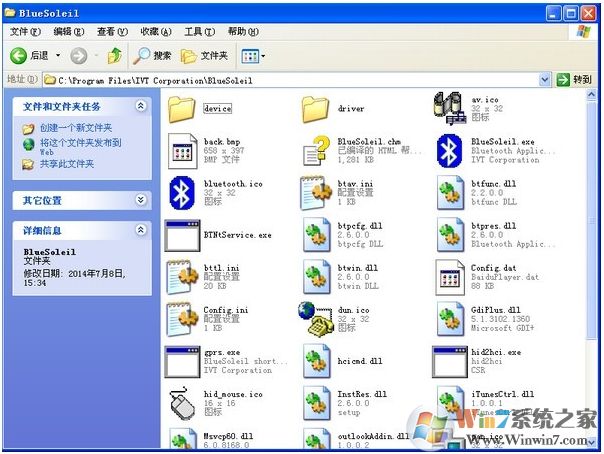This screenshot has width=604, height=454.
Task: Select btfunc.dll file icon
Action: pyautogui.click(x=450, y=193)
